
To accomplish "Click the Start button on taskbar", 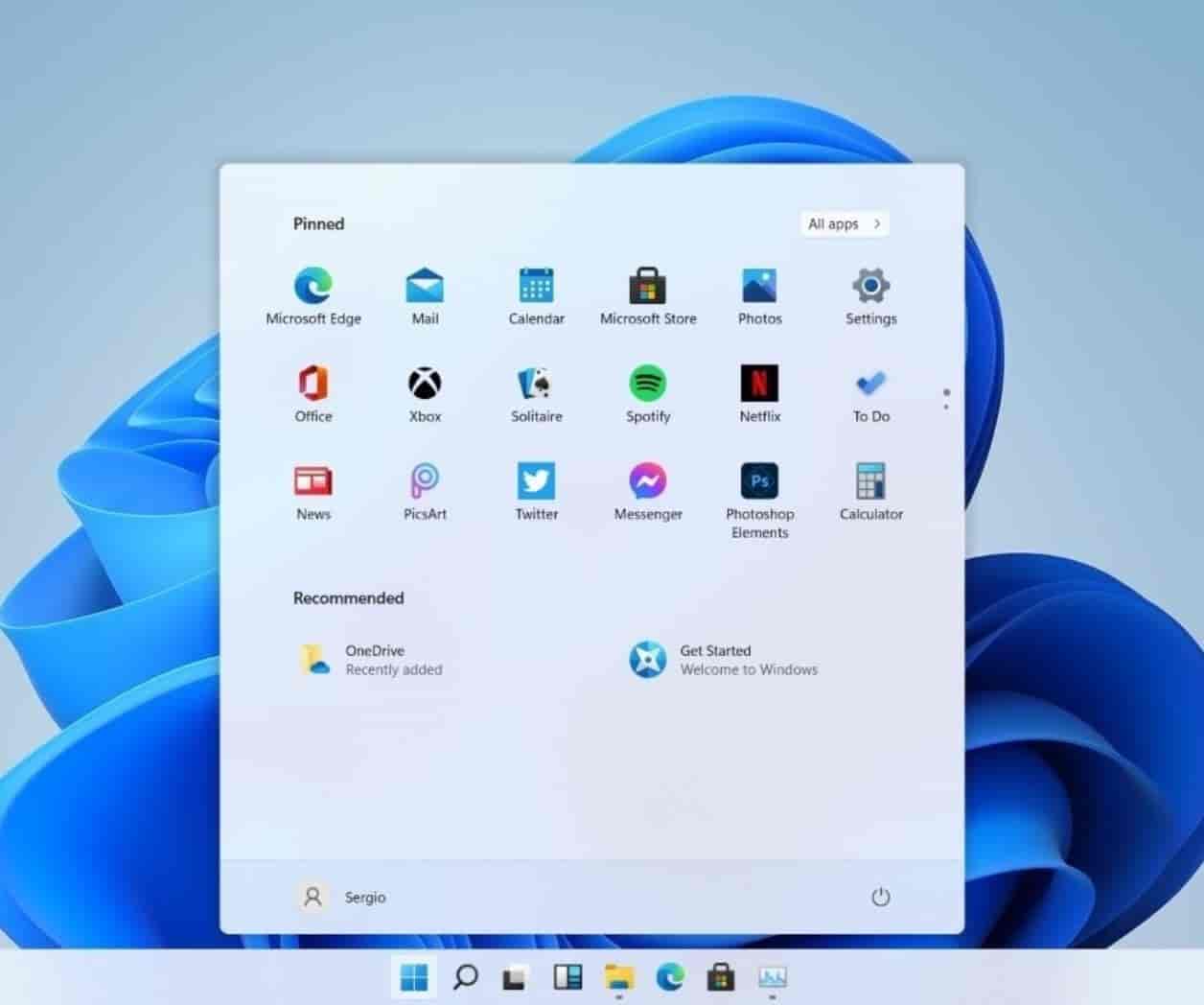I will [x=414, y=977].
